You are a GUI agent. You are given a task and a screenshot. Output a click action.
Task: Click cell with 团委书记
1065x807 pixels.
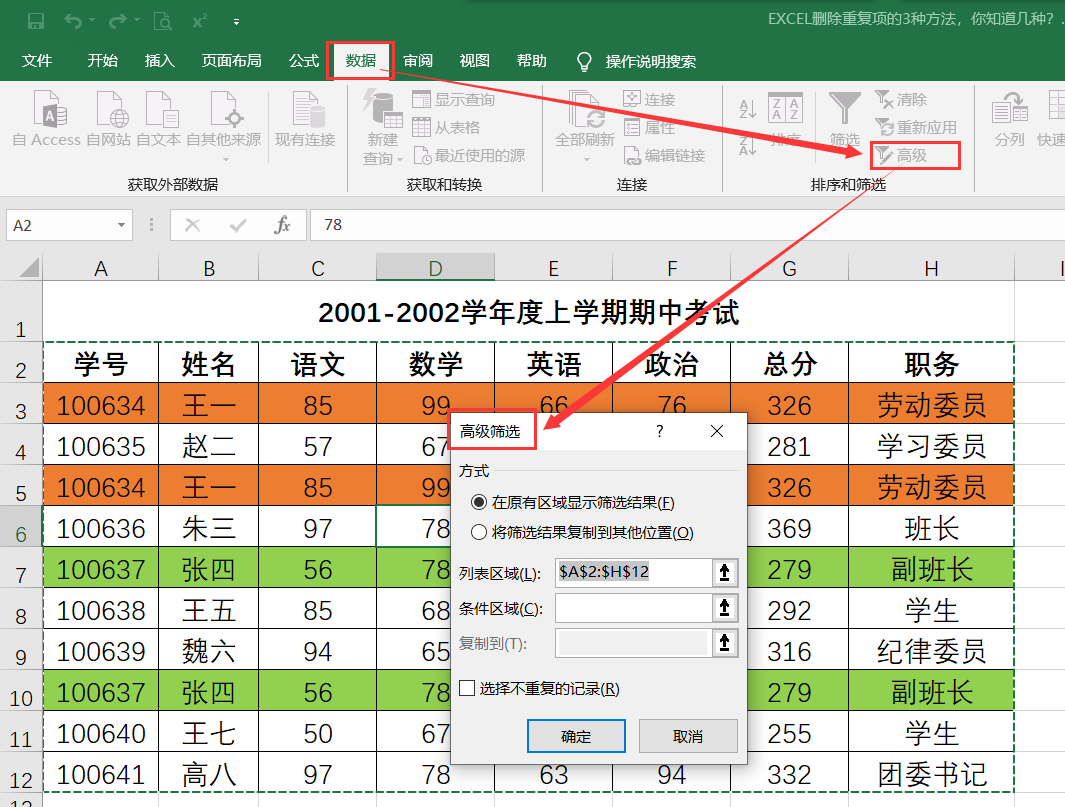point(931,772)
